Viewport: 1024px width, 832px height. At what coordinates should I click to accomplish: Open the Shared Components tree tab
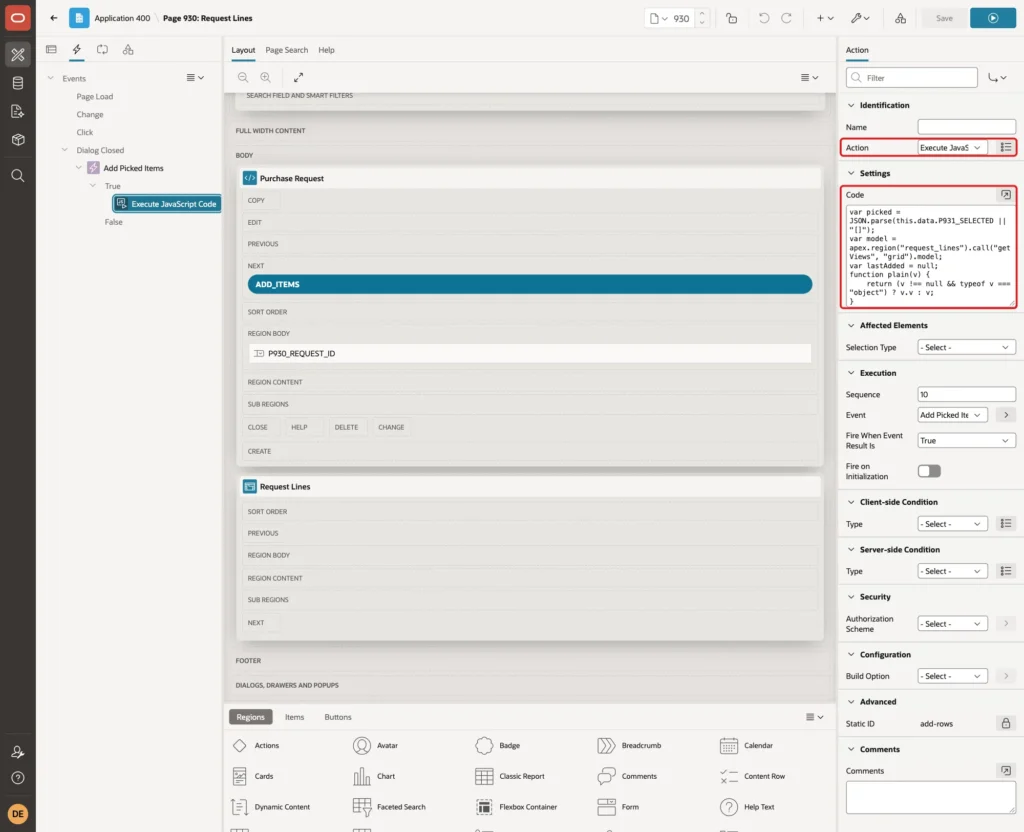[x=128, y=50]
